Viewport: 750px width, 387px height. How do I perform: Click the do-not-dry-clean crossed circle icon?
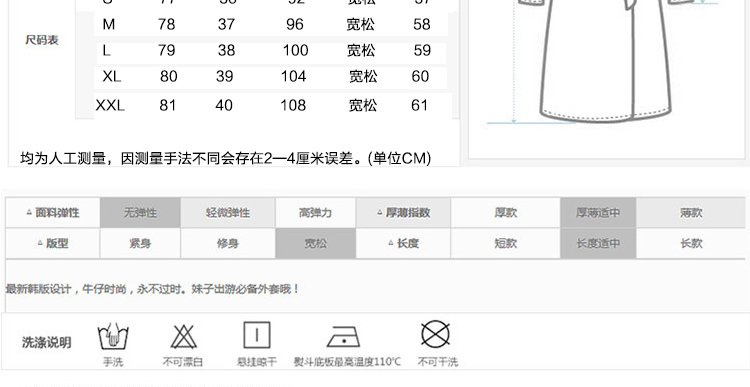click(435, 334)
